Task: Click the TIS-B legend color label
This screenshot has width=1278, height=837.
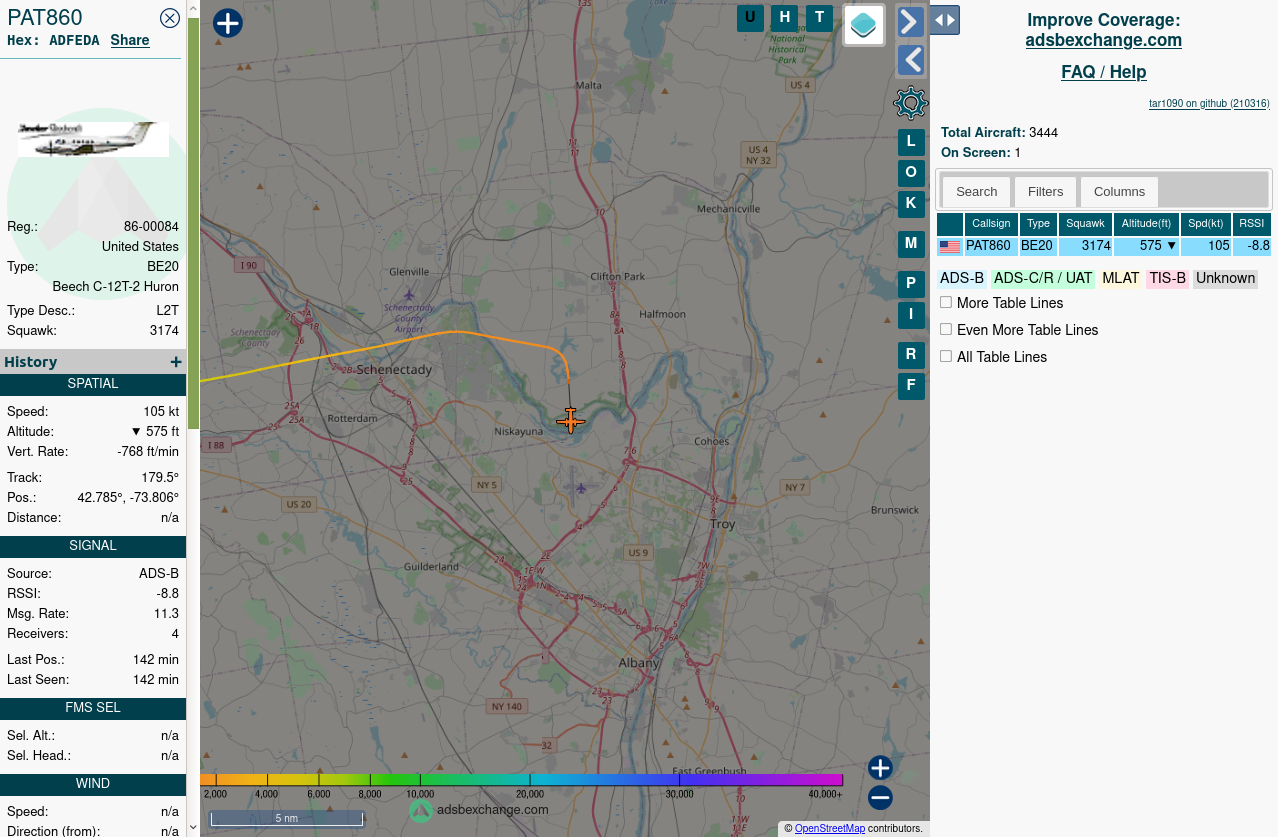Action: pyautogui.click(x=1167, y=278)
